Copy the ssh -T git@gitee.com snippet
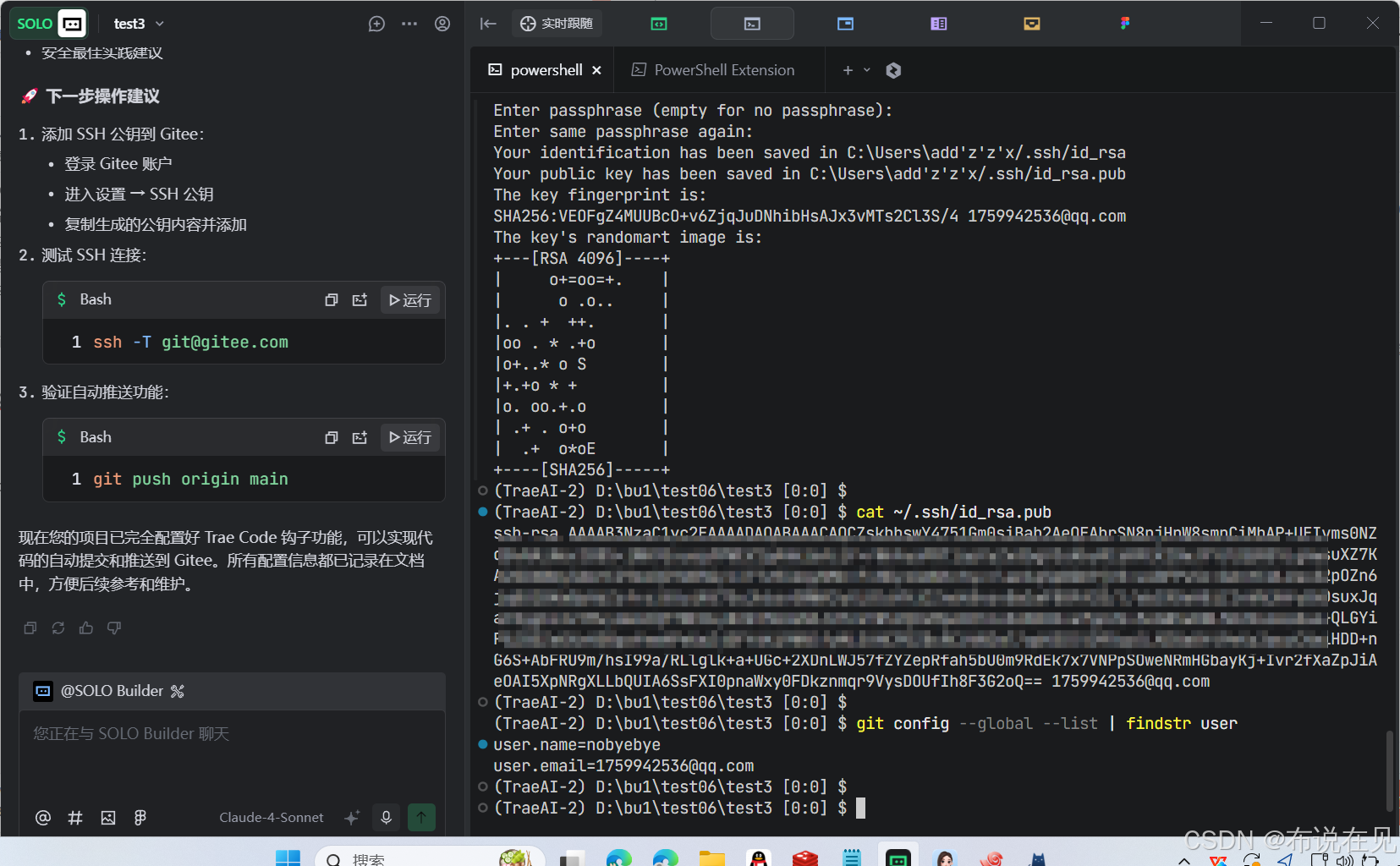Image resolution: width=1400 pixels, height=866 pixels. tap(332, 300)
